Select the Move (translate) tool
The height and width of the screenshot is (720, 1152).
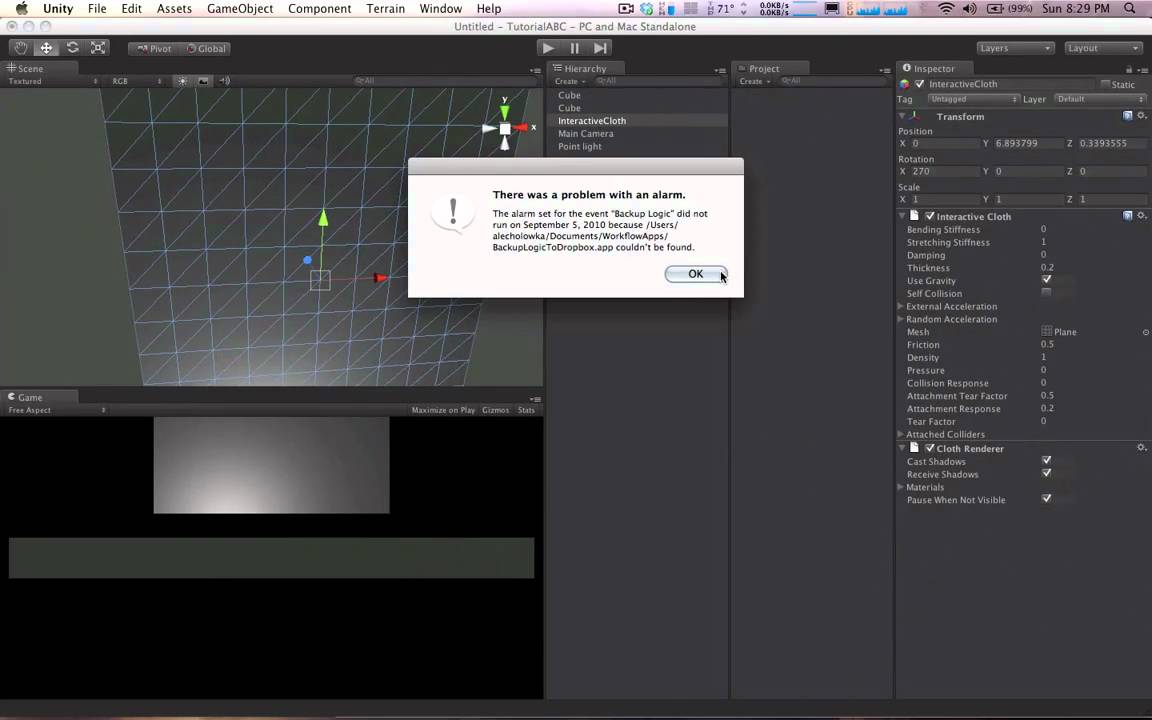coord(46,48)
